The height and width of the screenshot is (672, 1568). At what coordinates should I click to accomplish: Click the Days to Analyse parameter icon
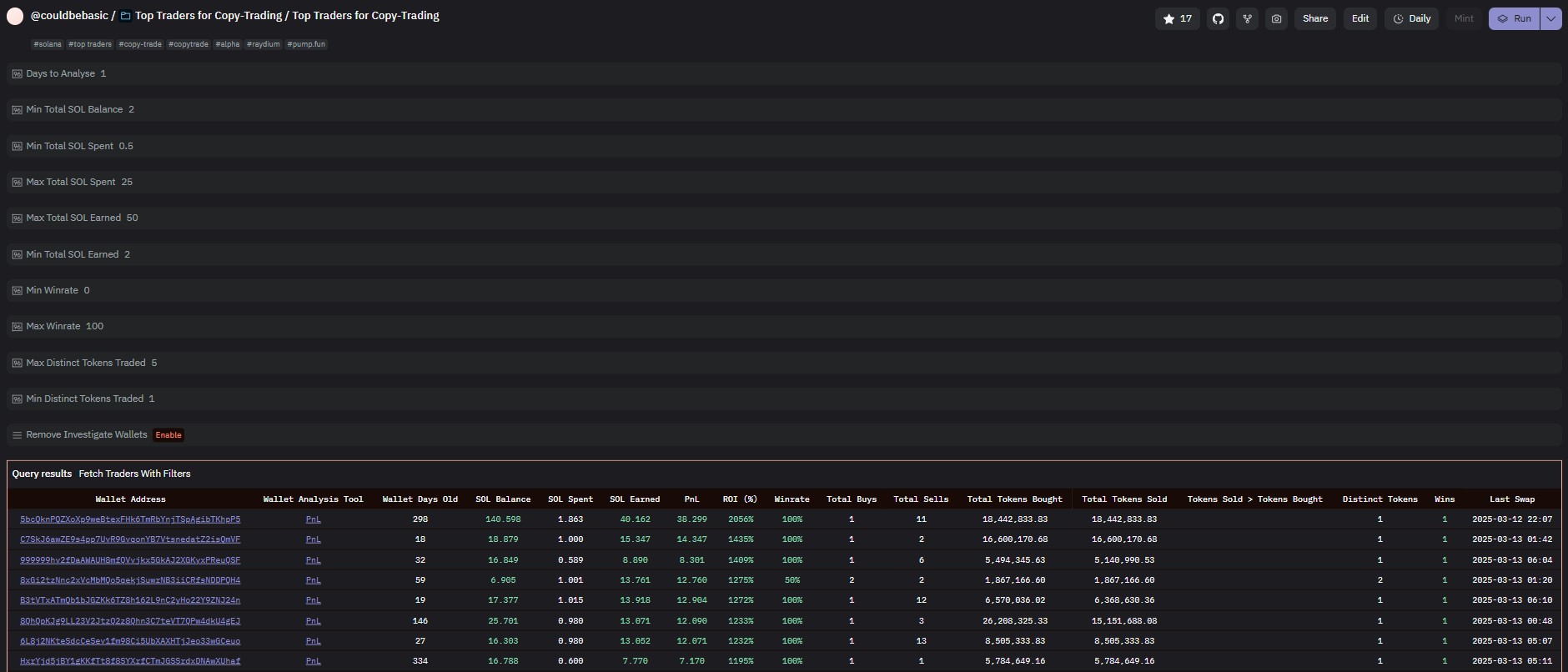[x=17, y=74]
